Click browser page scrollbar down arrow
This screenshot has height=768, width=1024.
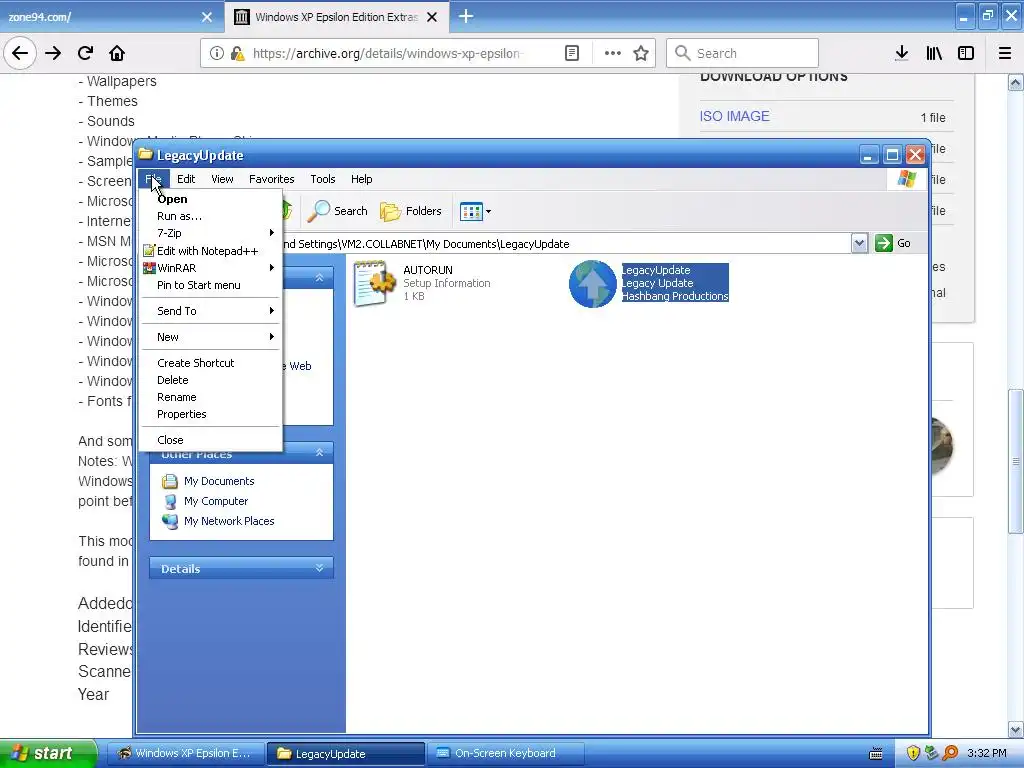pos(1016,729)
